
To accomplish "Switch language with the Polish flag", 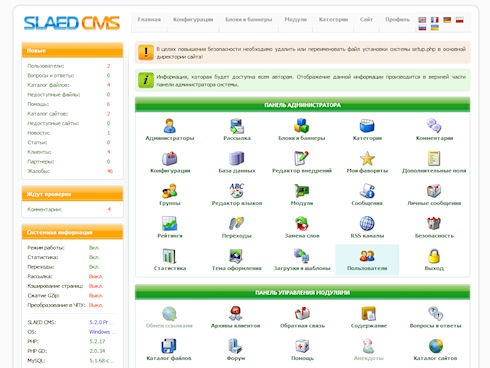I will click(x=460, y=20).
